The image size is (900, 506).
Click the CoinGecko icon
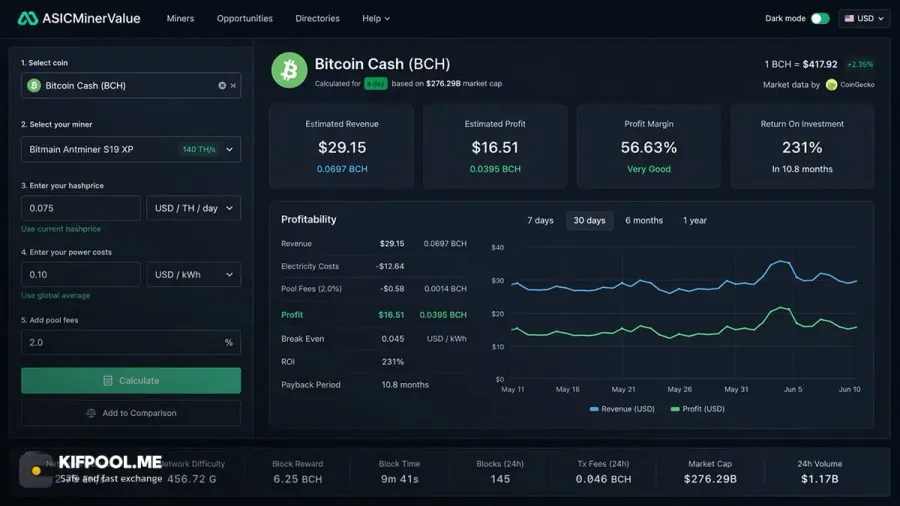click(831, 85)
